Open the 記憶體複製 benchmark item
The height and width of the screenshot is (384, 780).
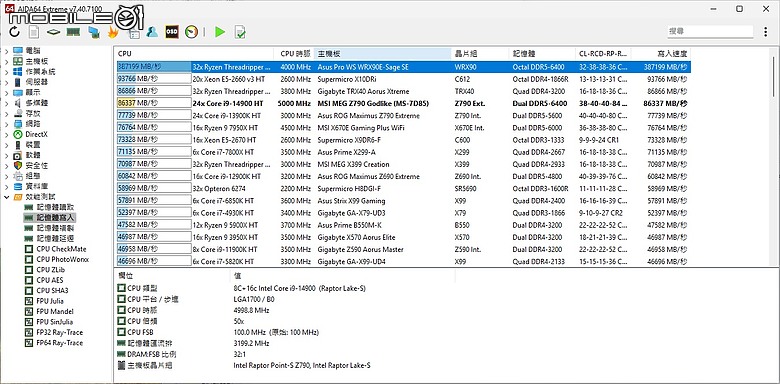tap(55, 228)
